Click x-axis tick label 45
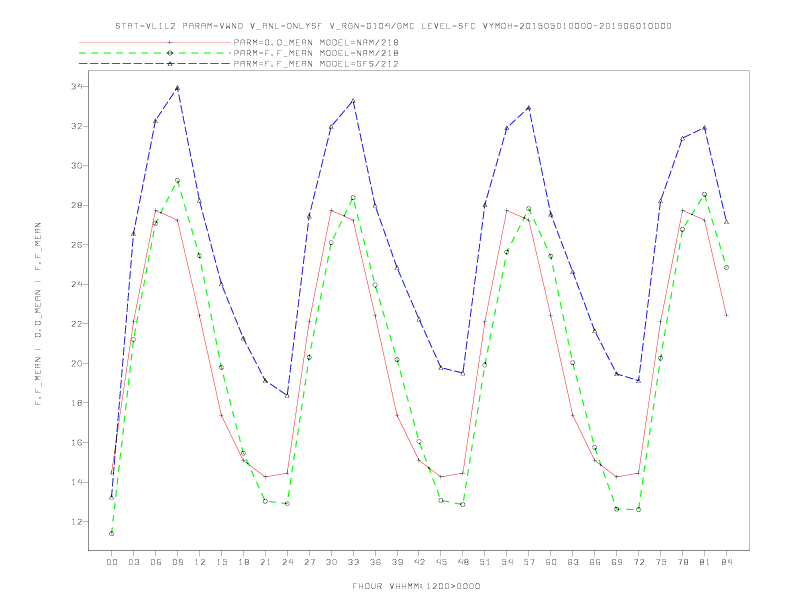Screen dimensions: 792x612 441,562
